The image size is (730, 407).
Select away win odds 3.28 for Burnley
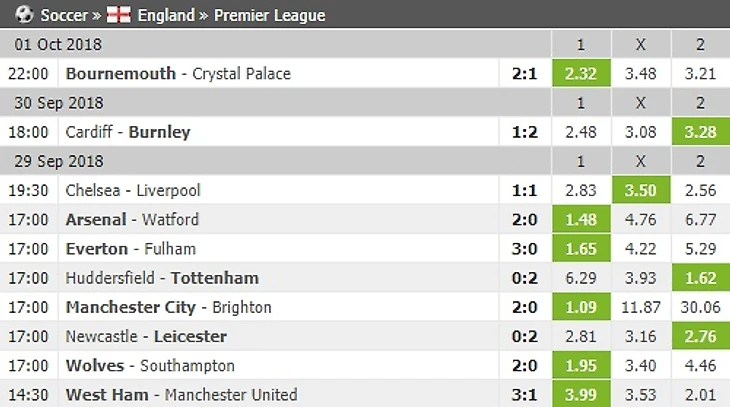tap(700, 132)
